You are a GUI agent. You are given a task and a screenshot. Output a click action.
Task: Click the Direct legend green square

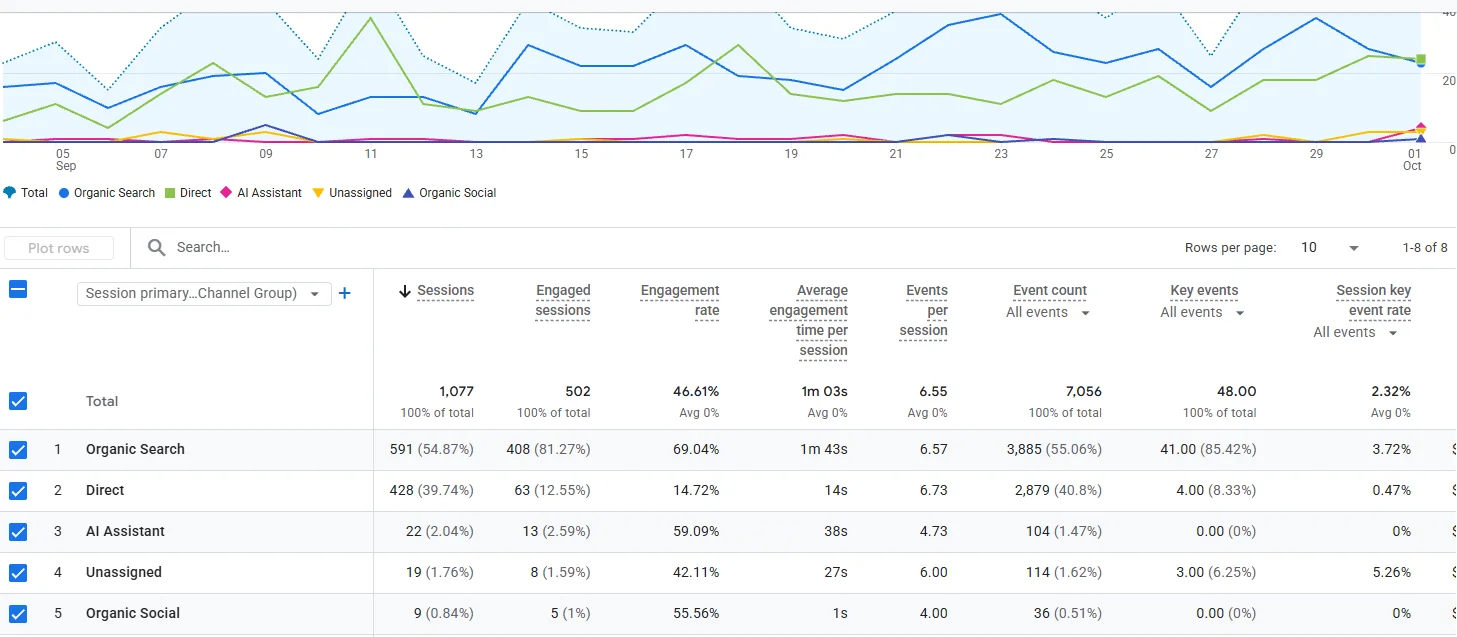tap(170, 193)
